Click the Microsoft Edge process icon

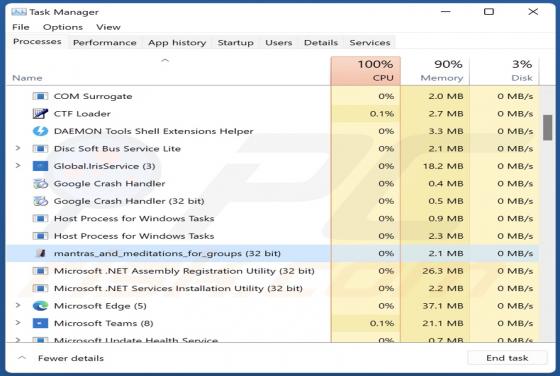coord(40,306)
